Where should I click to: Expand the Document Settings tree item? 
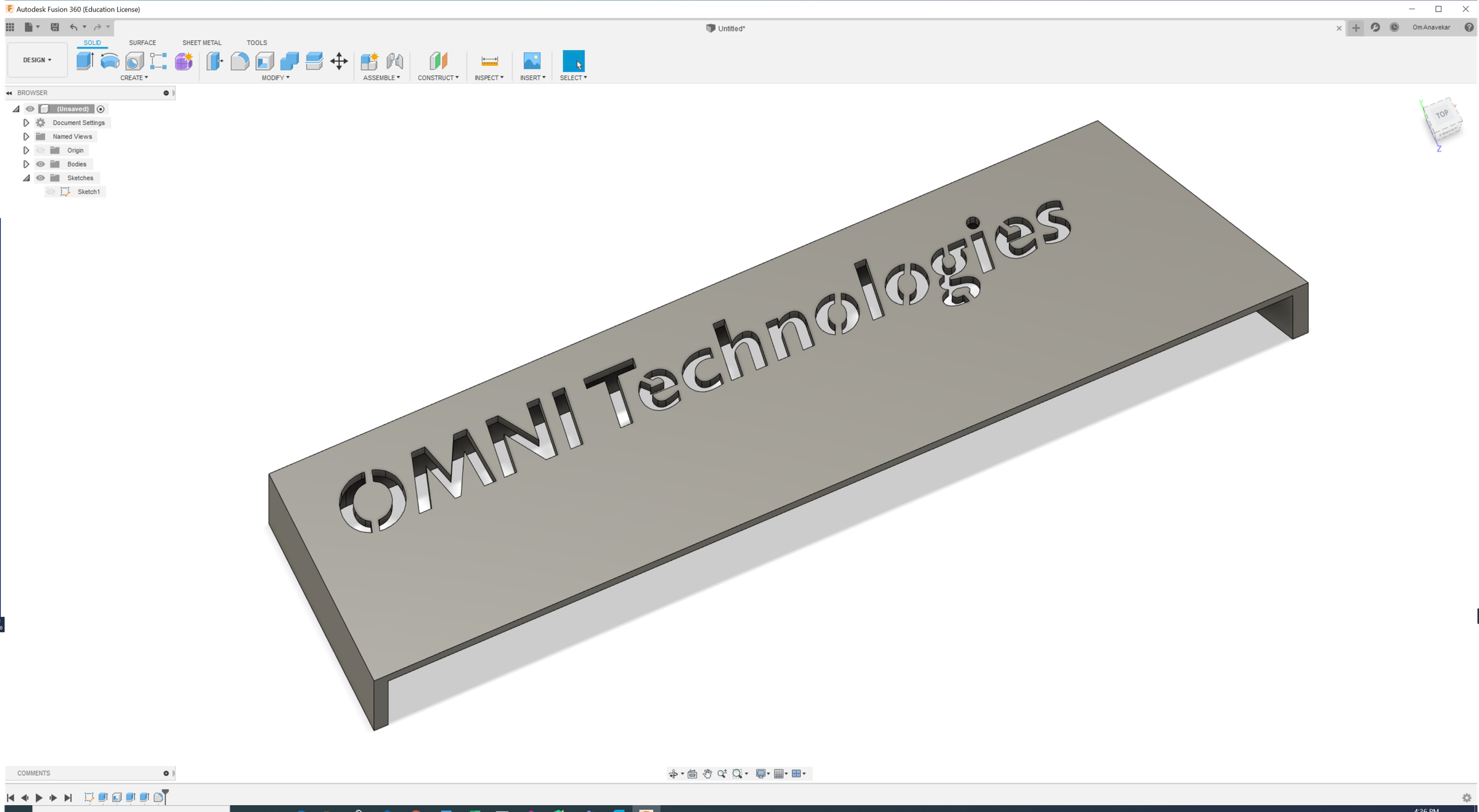(26, 123)
